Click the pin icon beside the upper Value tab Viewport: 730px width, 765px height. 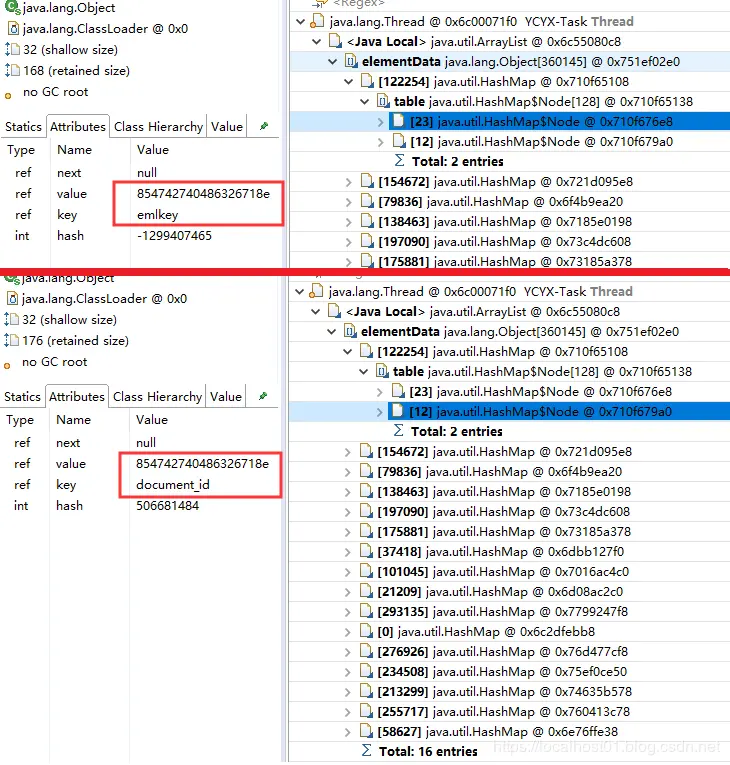(264, 126)
